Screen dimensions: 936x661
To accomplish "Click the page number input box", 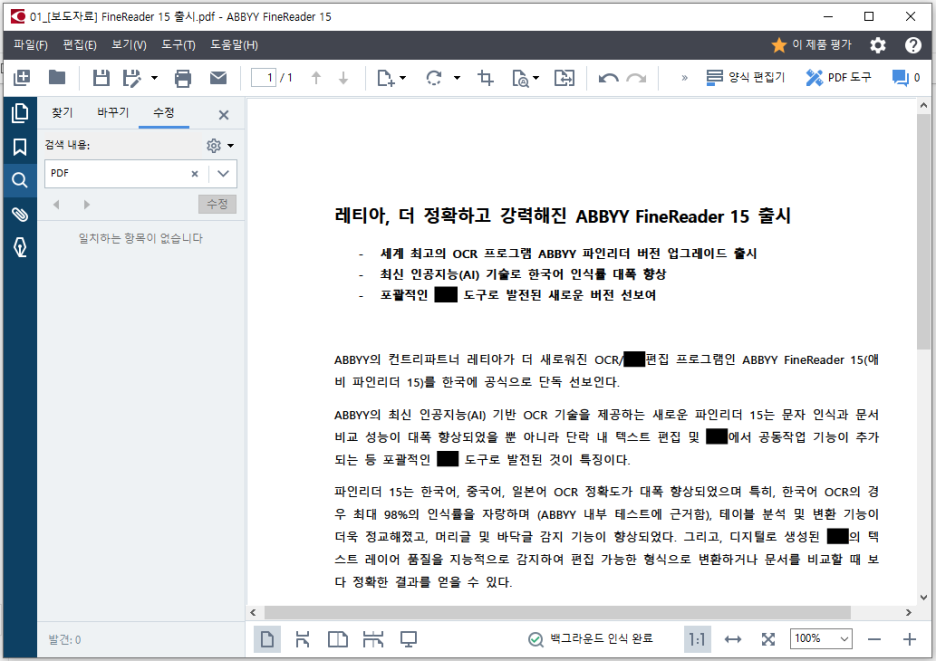I will pyautogui.click(x=263, y=78).
